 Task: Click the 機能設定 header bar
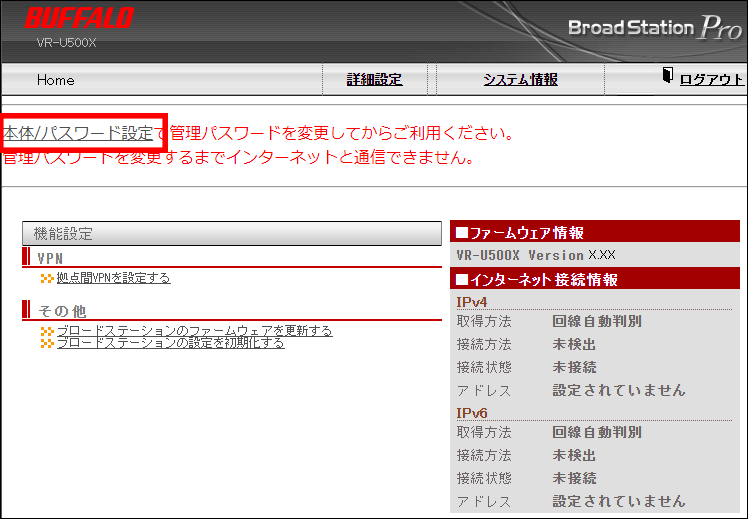[x=232, y=233]
